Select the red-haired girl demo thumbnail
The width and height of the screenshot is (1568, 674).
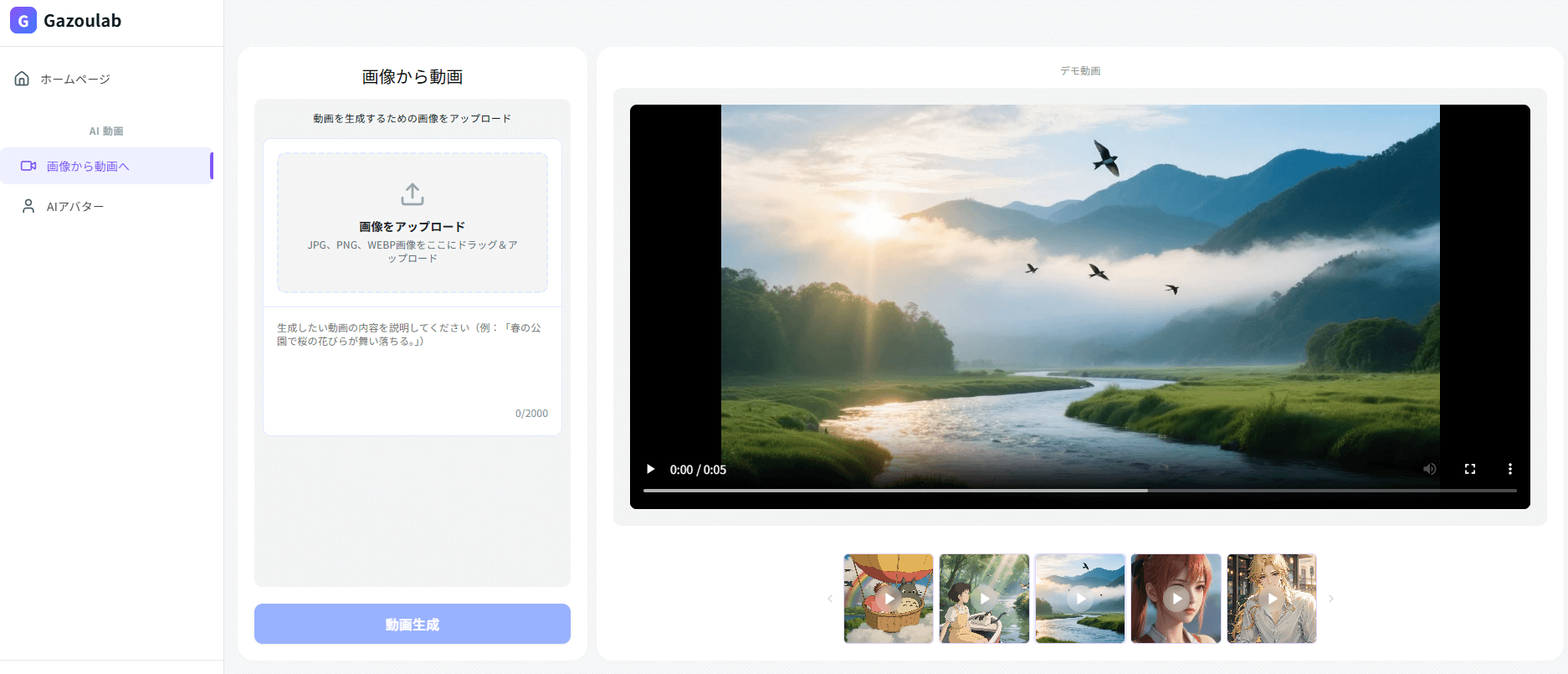click(1176, 599)
